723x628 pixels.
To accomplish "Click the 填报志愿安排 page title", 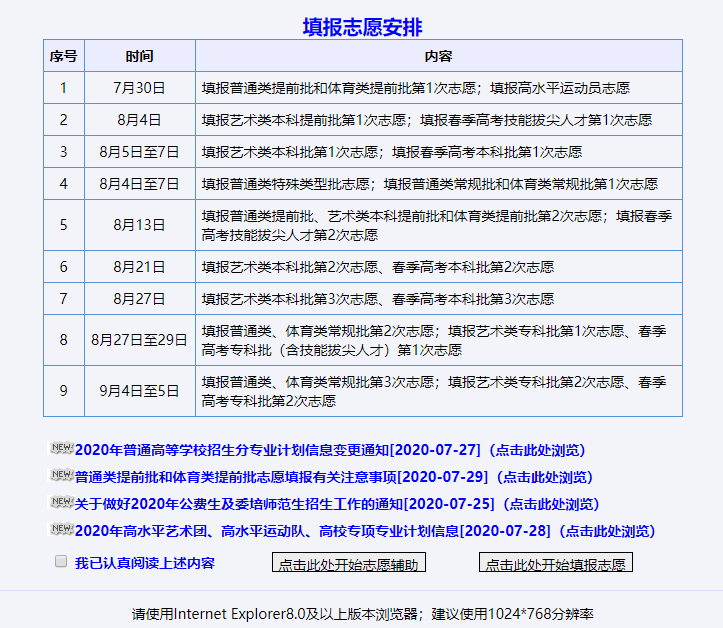I will [x=362, y=26].
